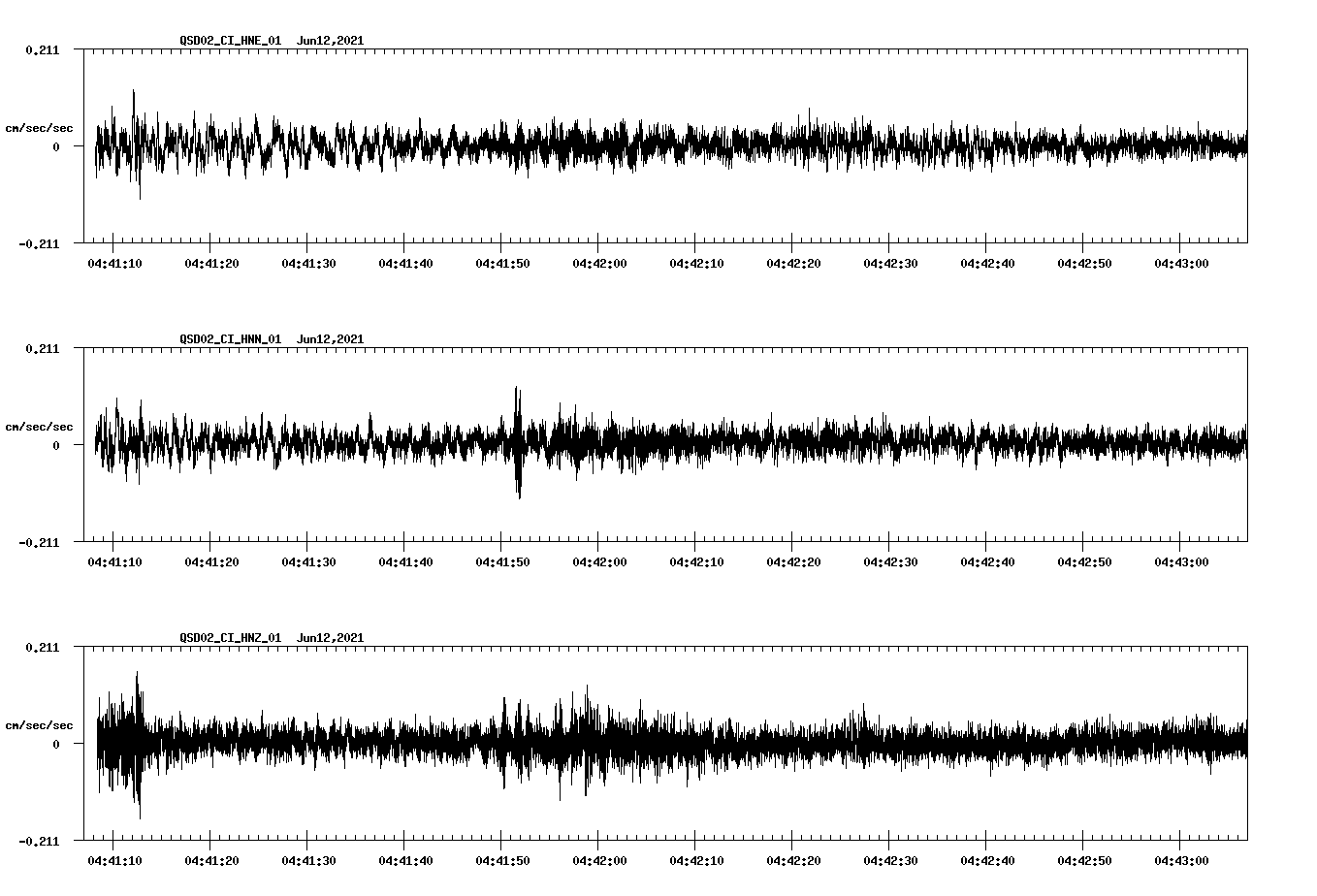
Task: Click the -0.211 lower limit on HNN axis
Action: (x=39, y=543)
